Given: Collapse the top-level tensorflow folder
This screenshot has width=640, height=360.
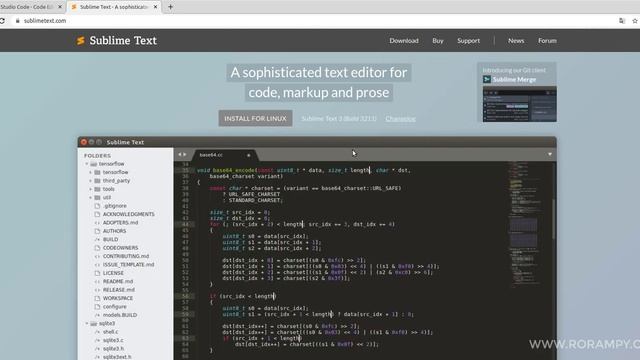Looking at the screenshot, I should [x=87, y=164].
